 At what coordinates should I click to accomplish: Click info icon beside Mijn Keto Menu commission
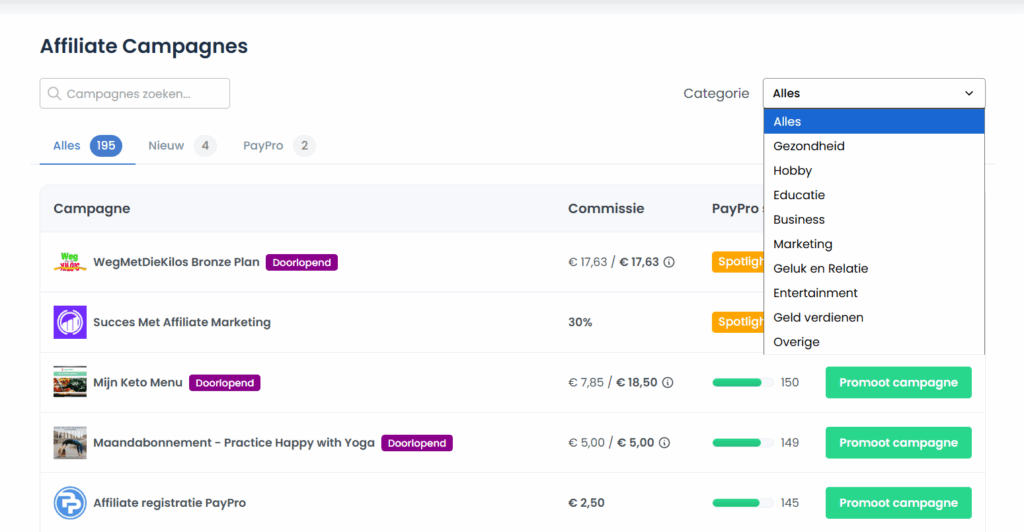(668, 382)
